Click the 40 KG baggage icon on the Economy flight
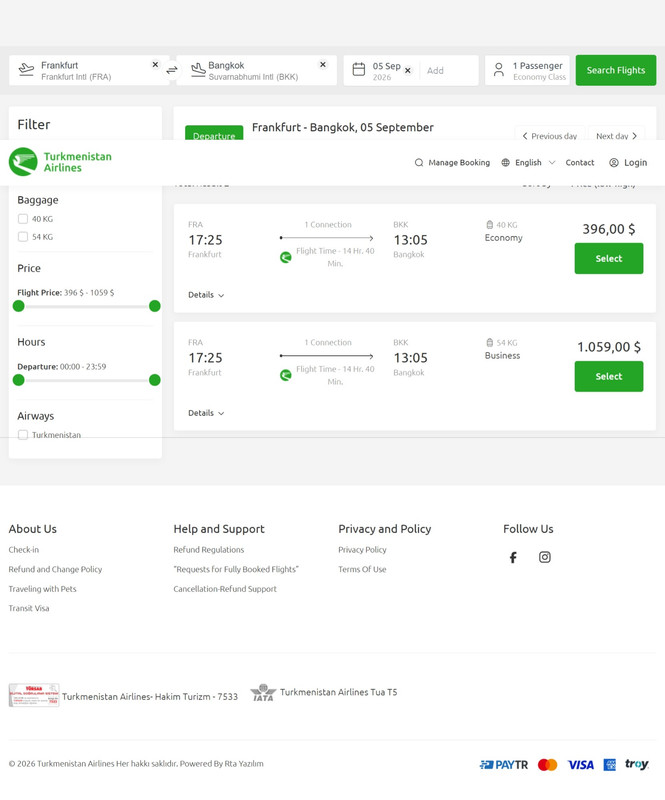Image resolution: width=665 pixels, height=800 pixels. [489, 224]
